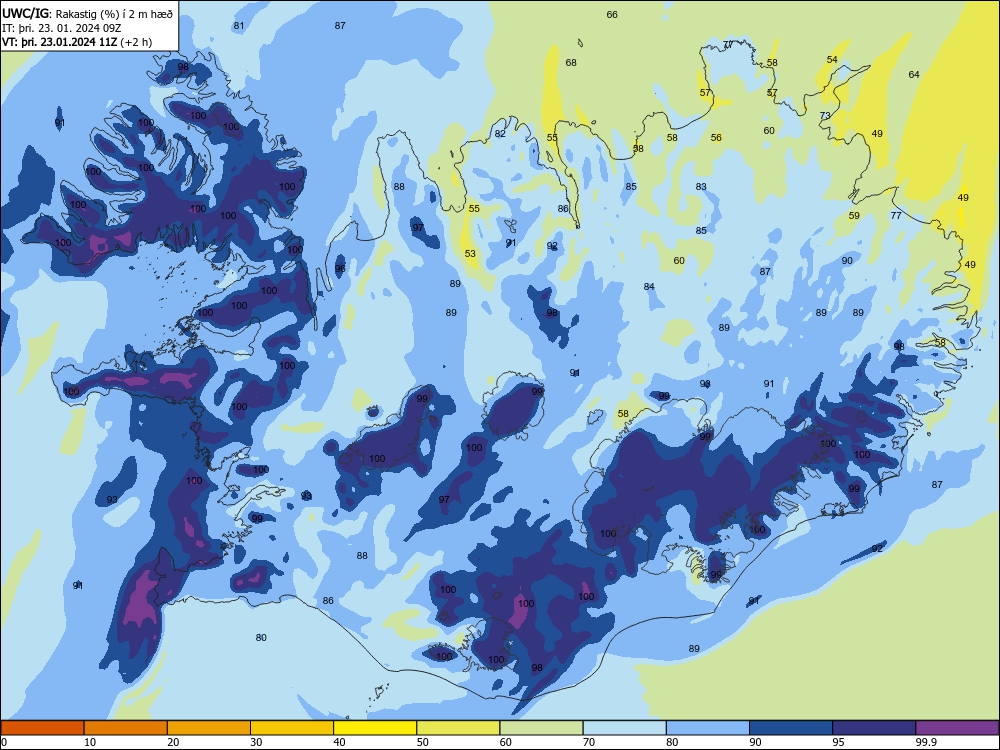The height and width of the screenshot is (750, 1000).
Task: Click the medium blue 80–90 legend swatch
Action: click(x=708, y=728)
